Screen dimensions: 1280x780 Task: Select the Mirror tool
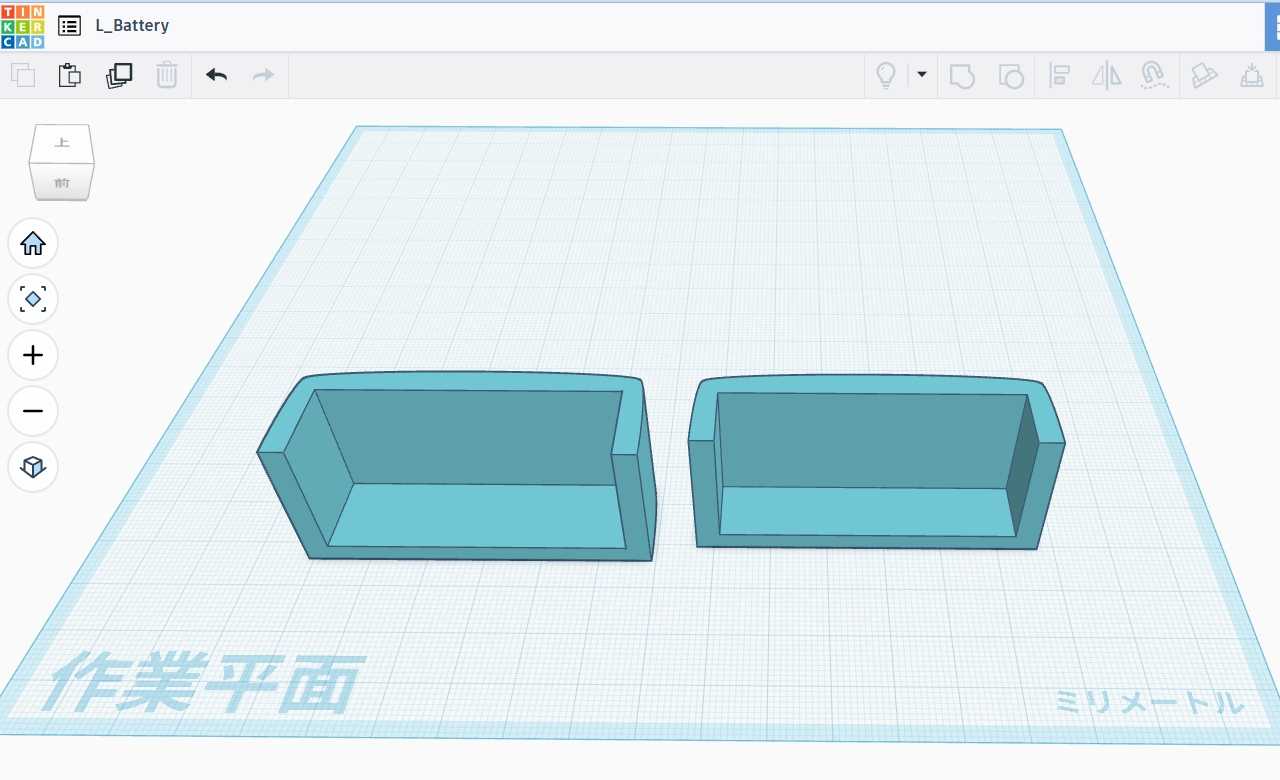[1107, 76]
